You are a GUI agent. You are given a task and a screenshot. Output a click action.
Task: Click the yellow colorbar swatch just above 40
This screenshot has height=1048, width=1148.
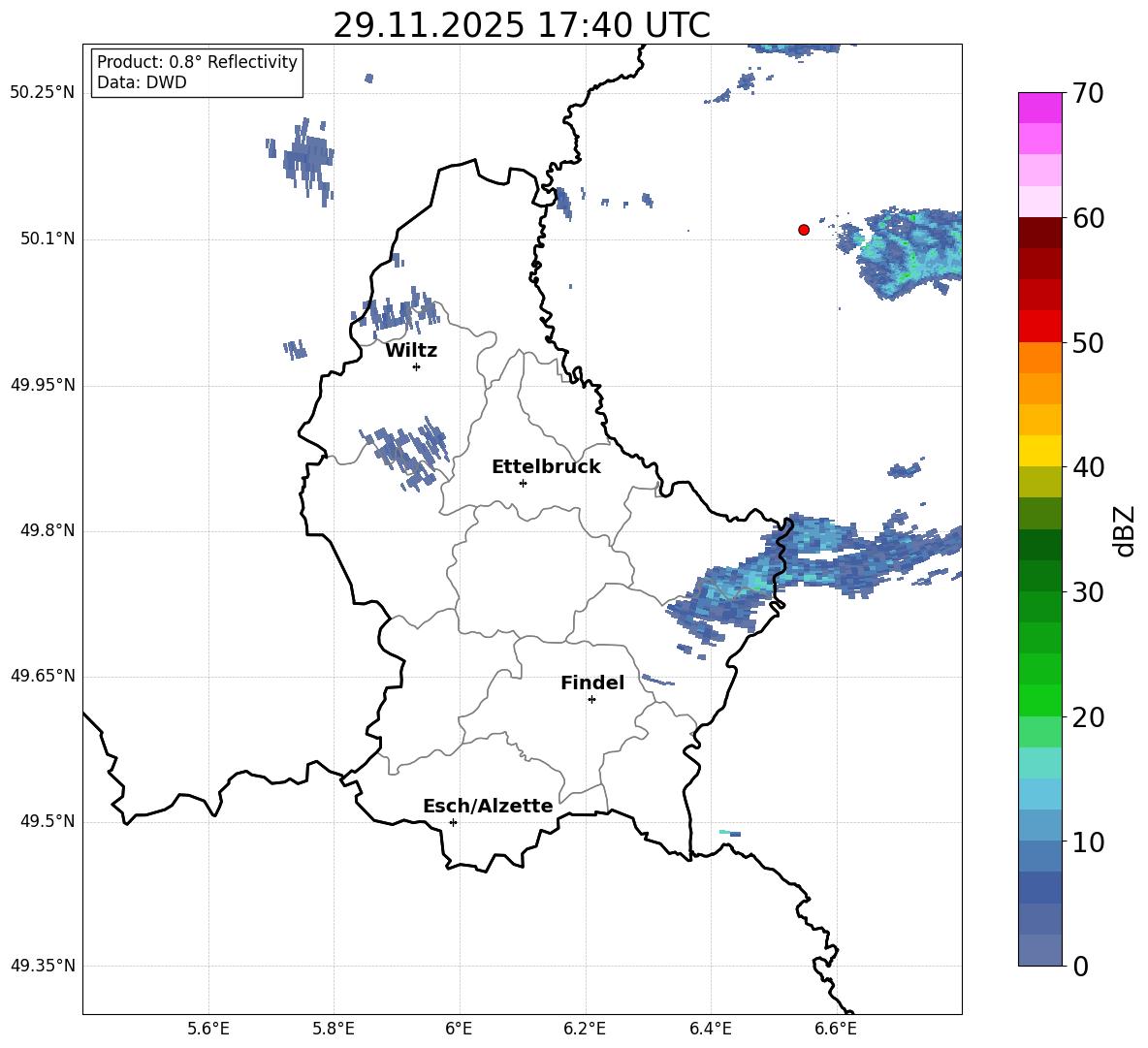pos(1039,451)
